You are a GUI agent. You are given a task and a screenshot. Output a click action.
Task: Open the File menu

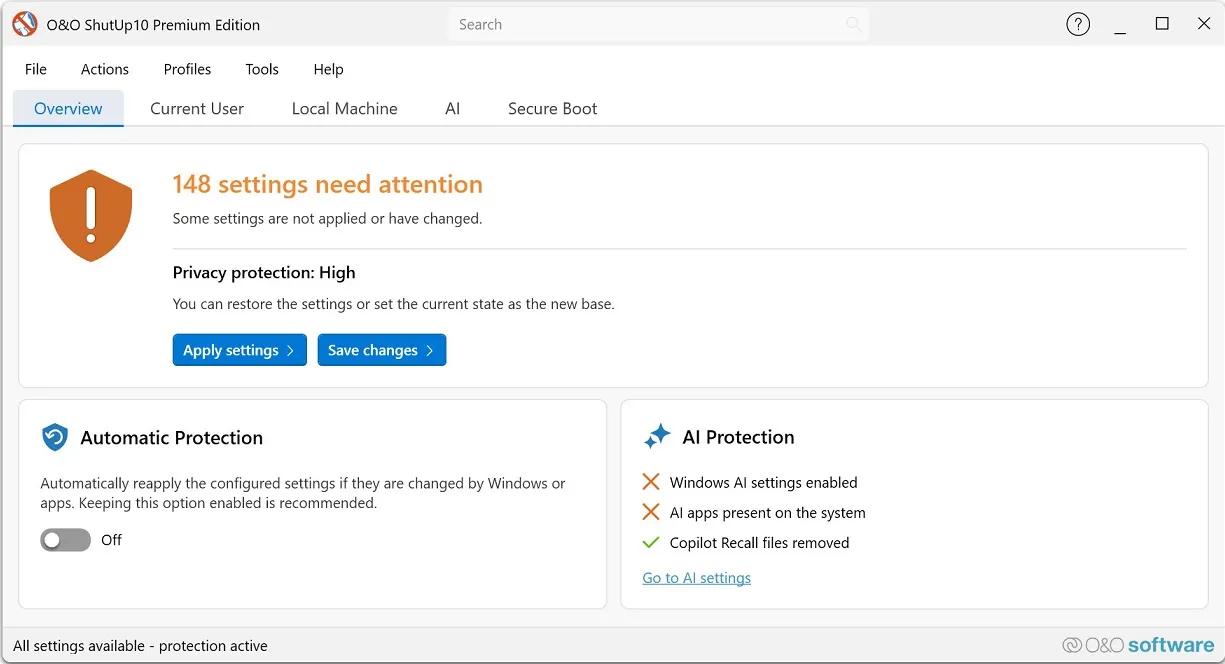(x=36, y=69)
